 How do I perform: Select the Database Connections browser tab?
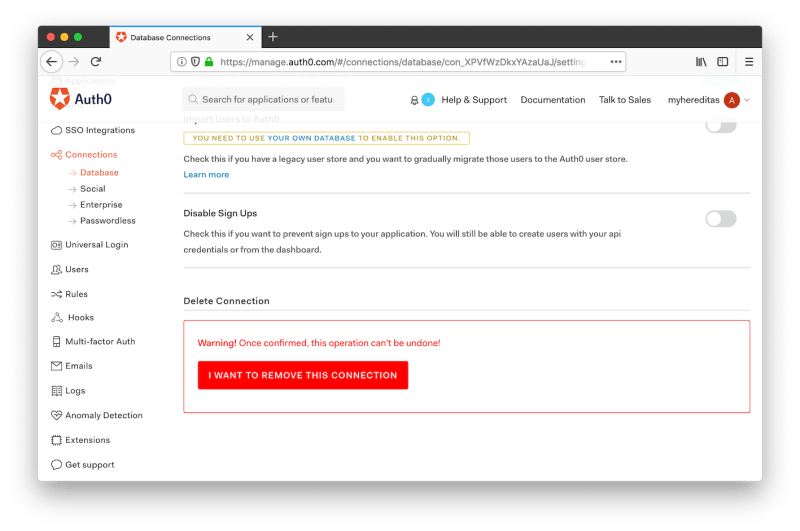(x=186, y=37)
